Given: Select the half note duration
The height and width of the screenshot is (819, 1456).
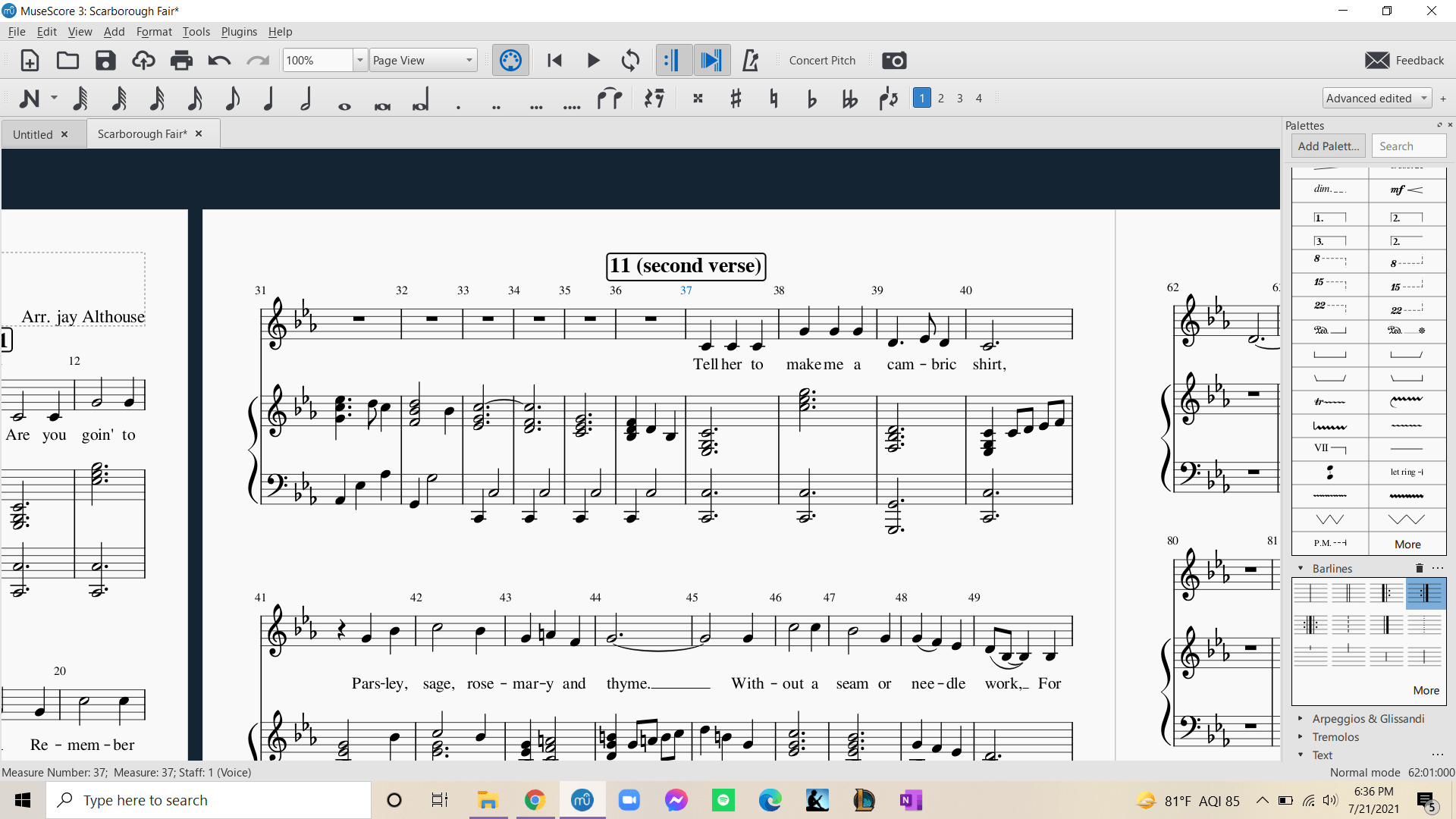Looking at the screenshot, I should (x=306, y=99).
